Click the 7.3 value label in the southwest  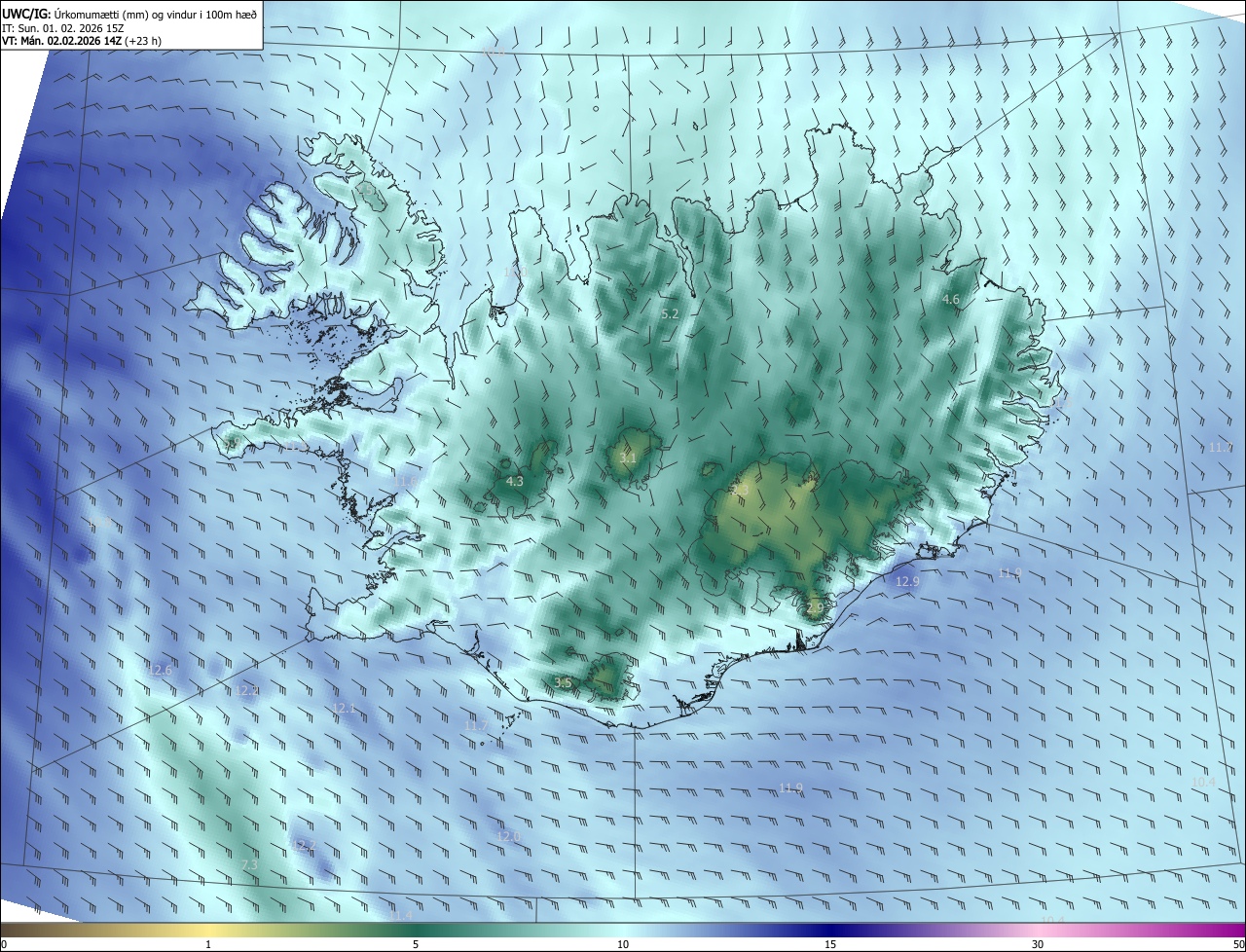tap(248, 864)
